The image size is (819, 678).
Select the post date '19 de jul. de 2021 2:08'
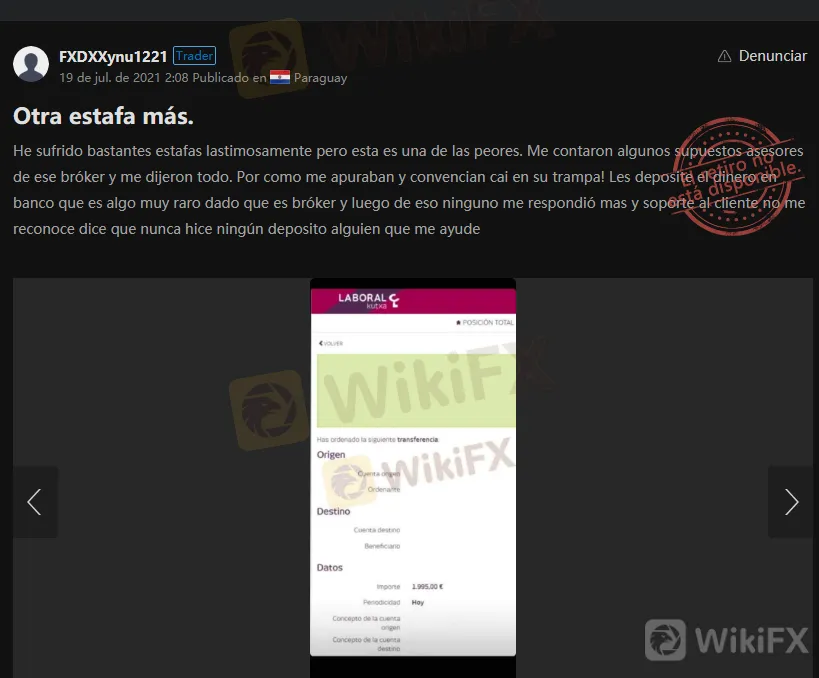[124, 78]
